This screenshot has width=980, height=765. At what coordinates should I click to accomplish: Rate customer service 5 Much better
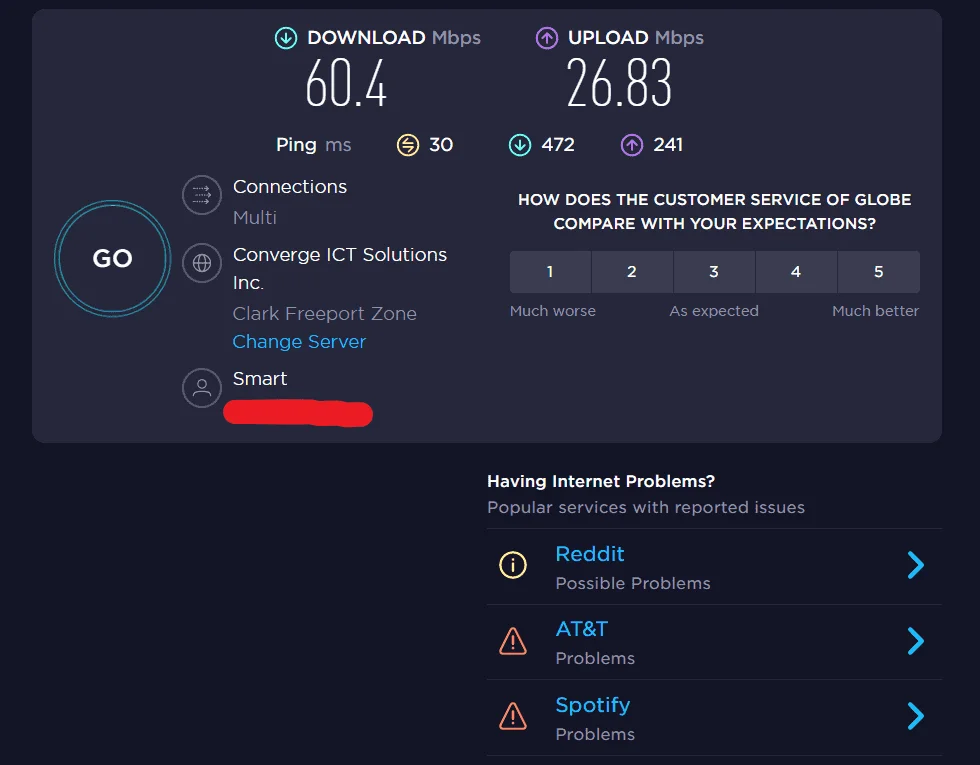click(x=878, y=272)
